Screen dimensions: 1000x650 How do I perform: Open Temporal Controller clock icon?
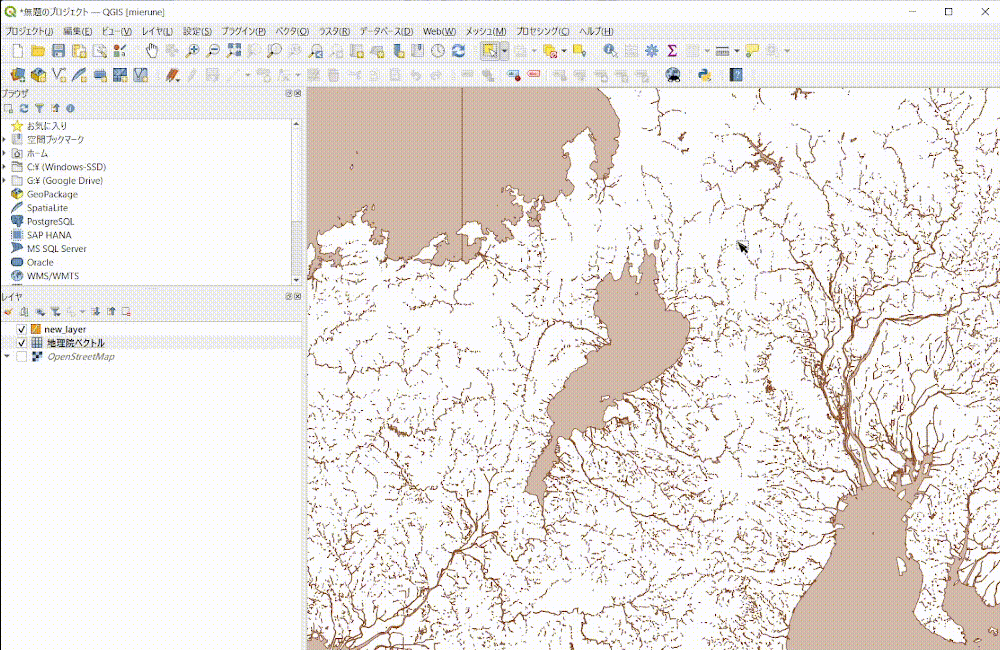[x=438, y=51]
